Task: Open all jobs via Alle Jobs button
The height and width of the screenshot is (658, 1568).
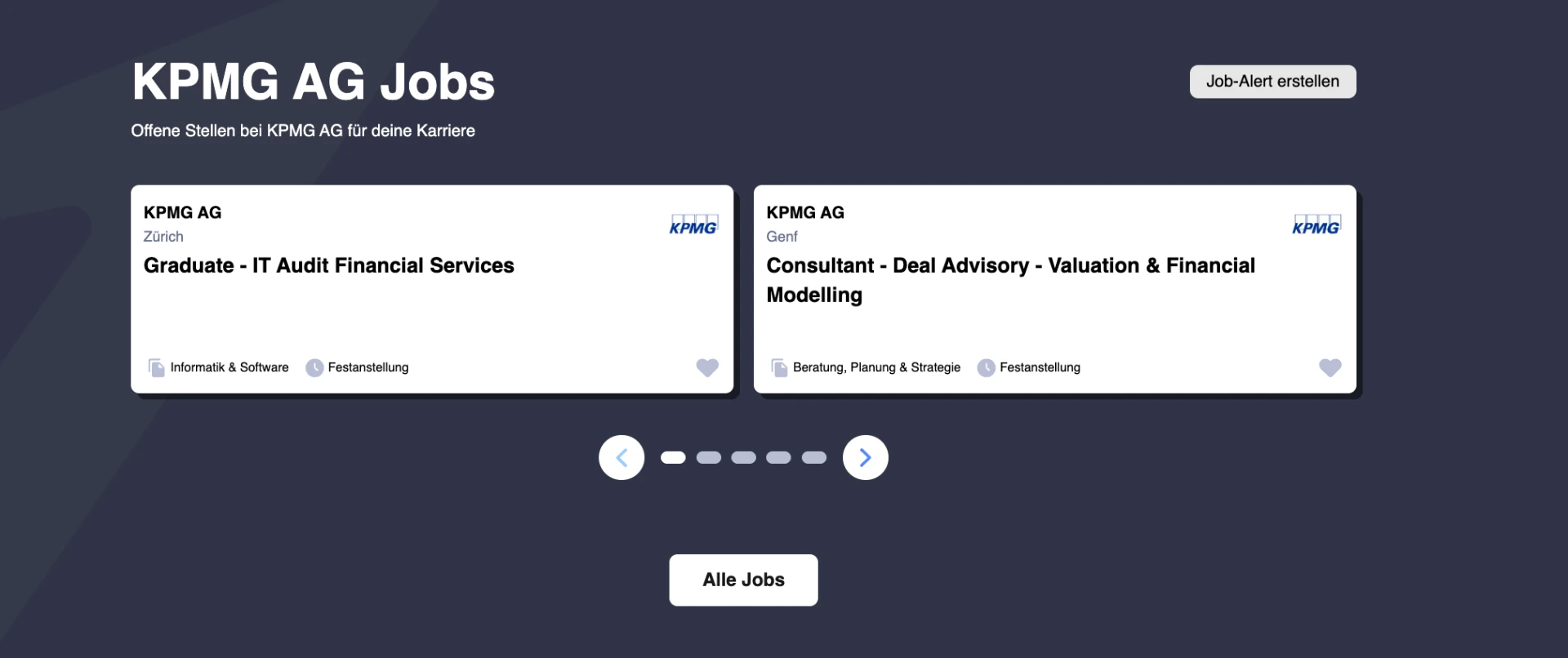Action: pyautogui.click(x=743, y=580)
